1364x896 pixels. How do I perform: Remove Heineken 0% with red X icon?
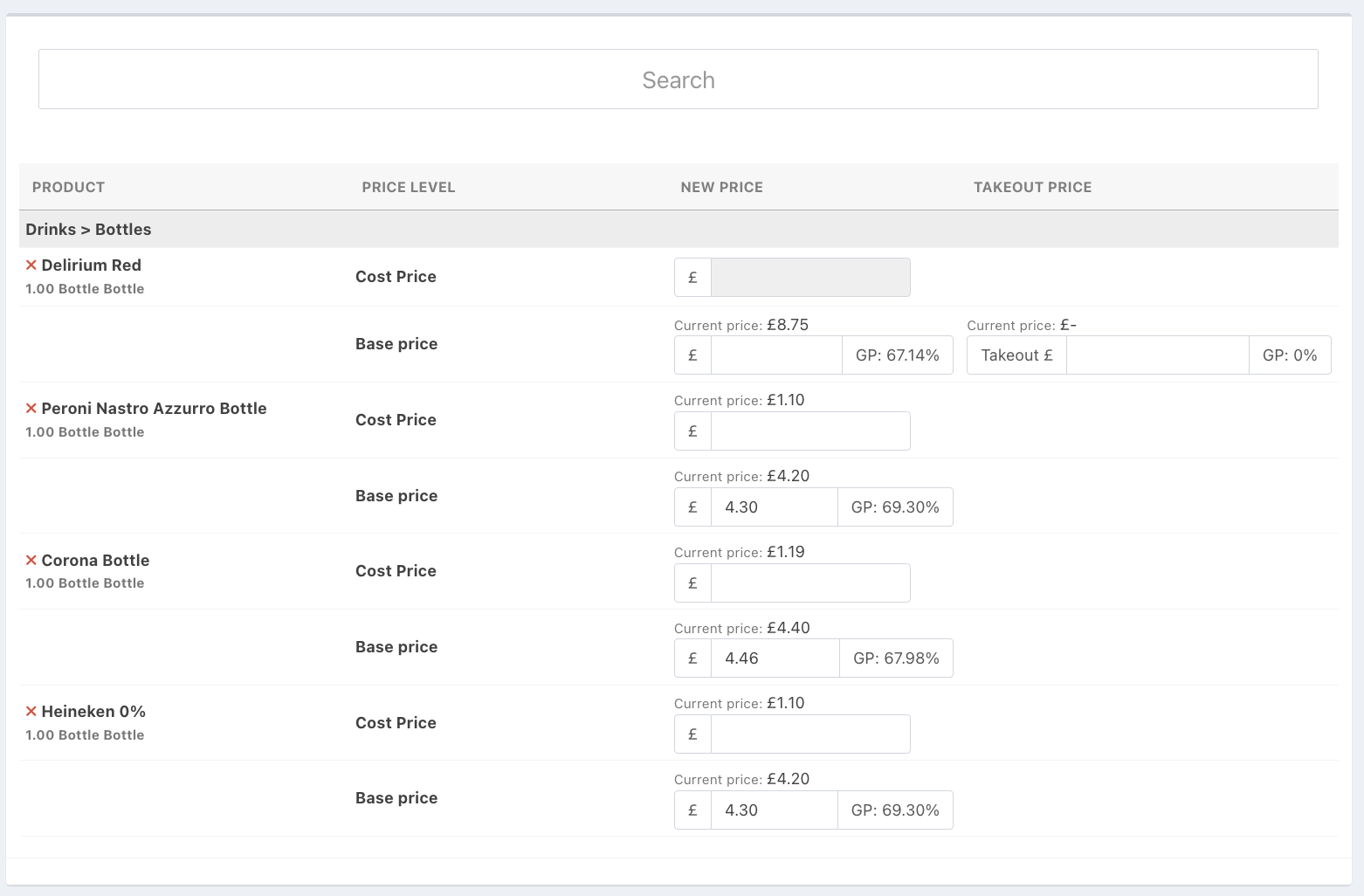click(31, 712)
